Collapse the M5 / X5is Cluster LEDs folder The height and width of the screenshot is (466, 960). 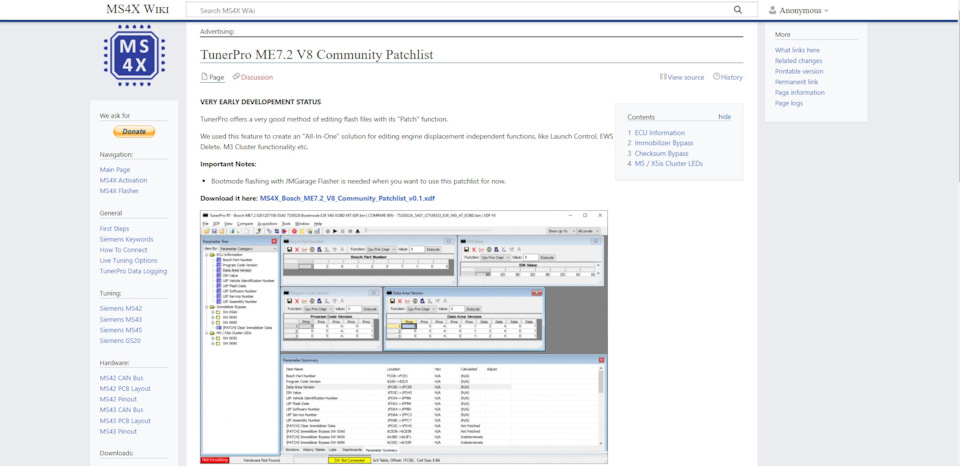coord(206,333)
